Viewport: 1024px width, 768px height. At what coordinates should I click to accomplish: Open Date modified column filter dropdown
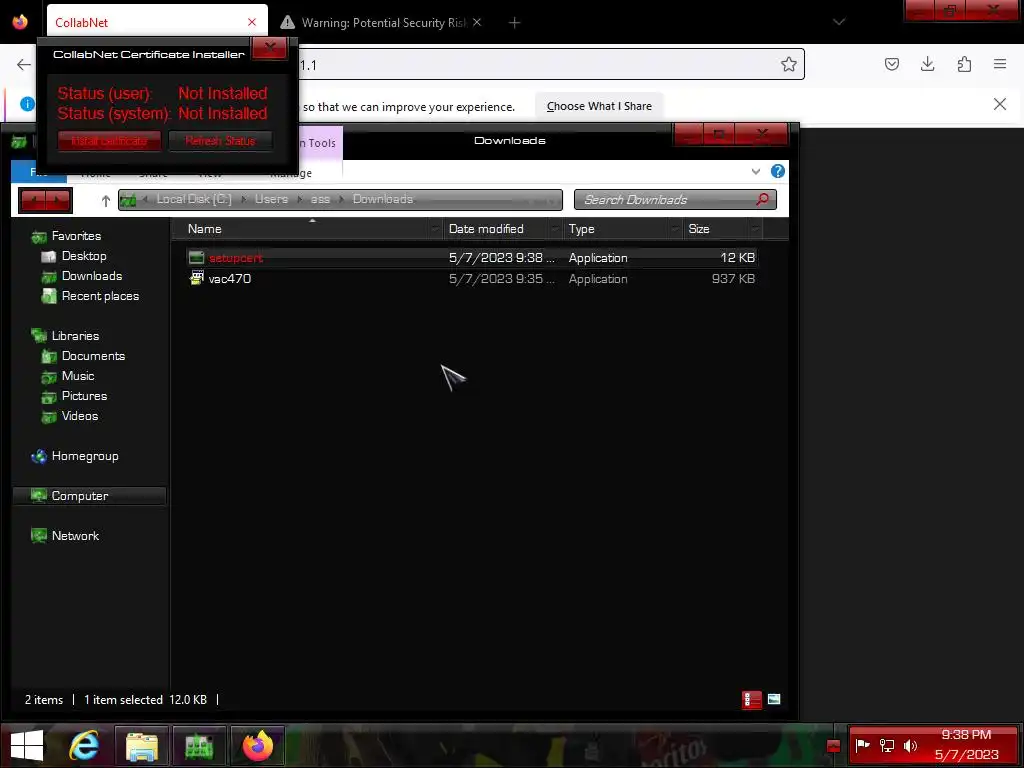(x=555, y=229)
